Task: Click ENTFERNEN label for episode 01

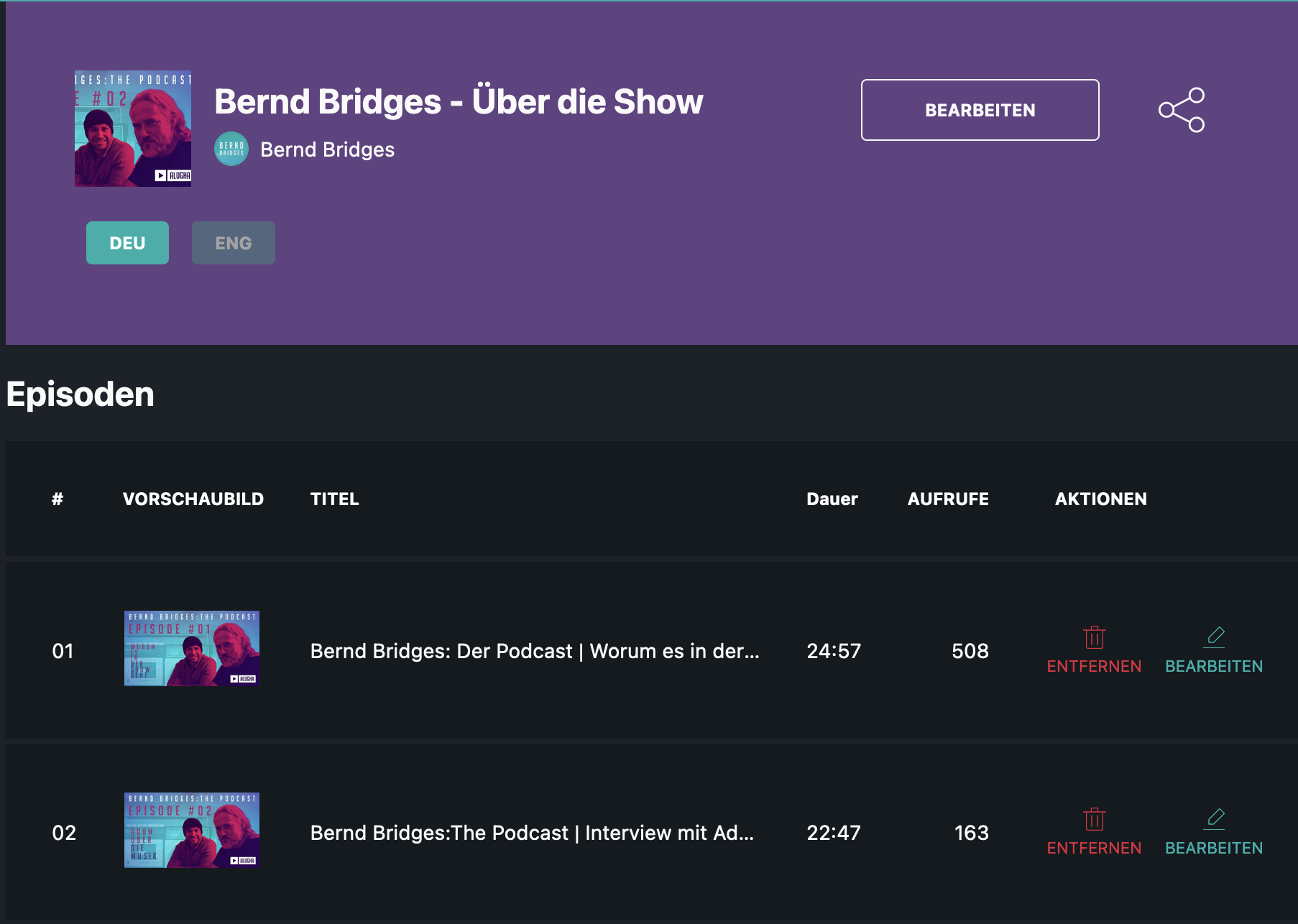Action: (x=1094, y=666)
